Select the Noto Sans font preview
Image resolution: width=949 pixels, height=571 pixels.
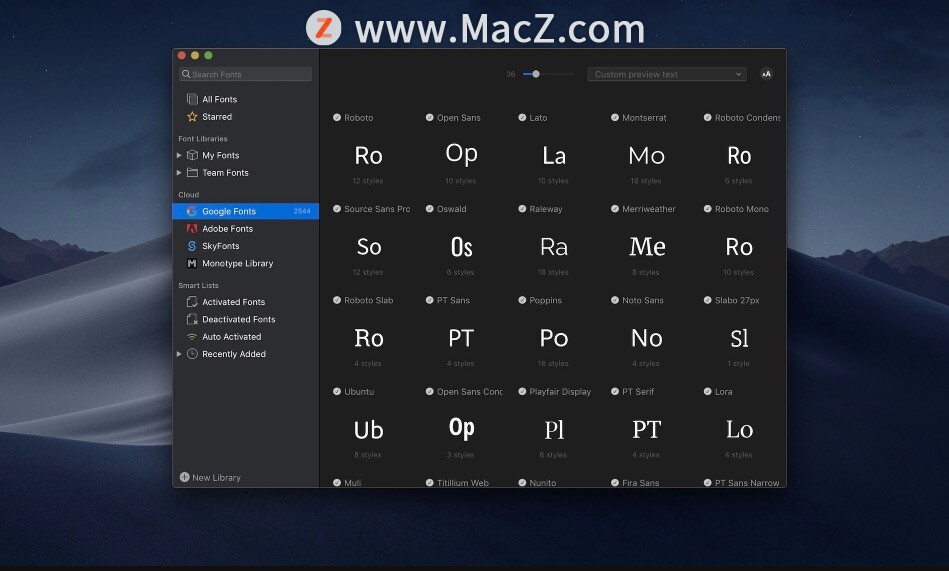(x=646, y=338)
